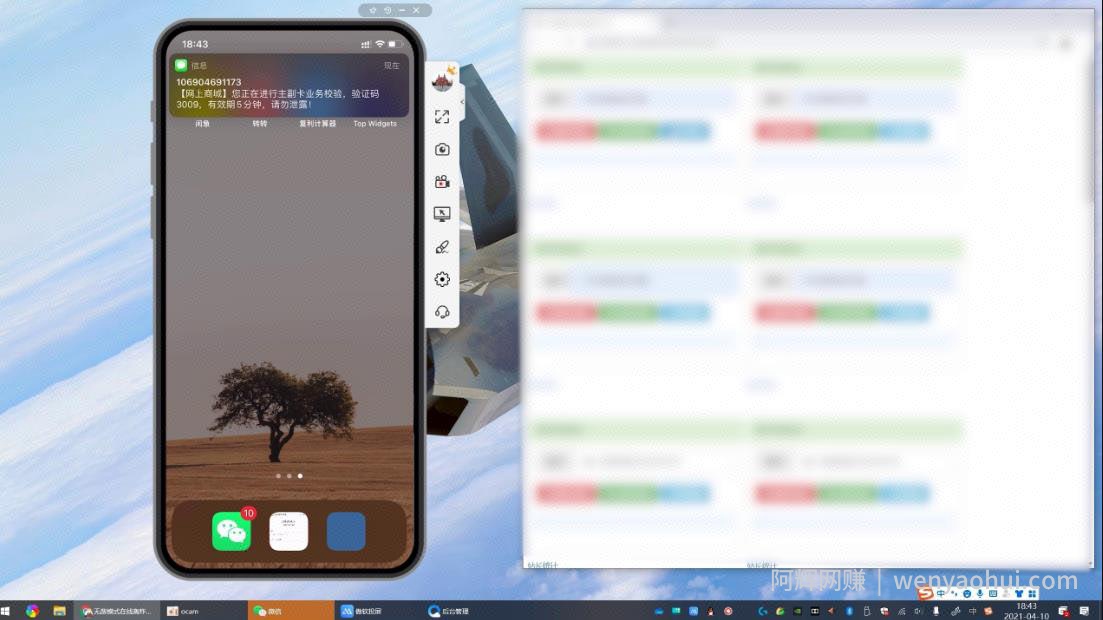Close the phone mirror window
Screen dimensions: 1103x620
click(416, 11)
